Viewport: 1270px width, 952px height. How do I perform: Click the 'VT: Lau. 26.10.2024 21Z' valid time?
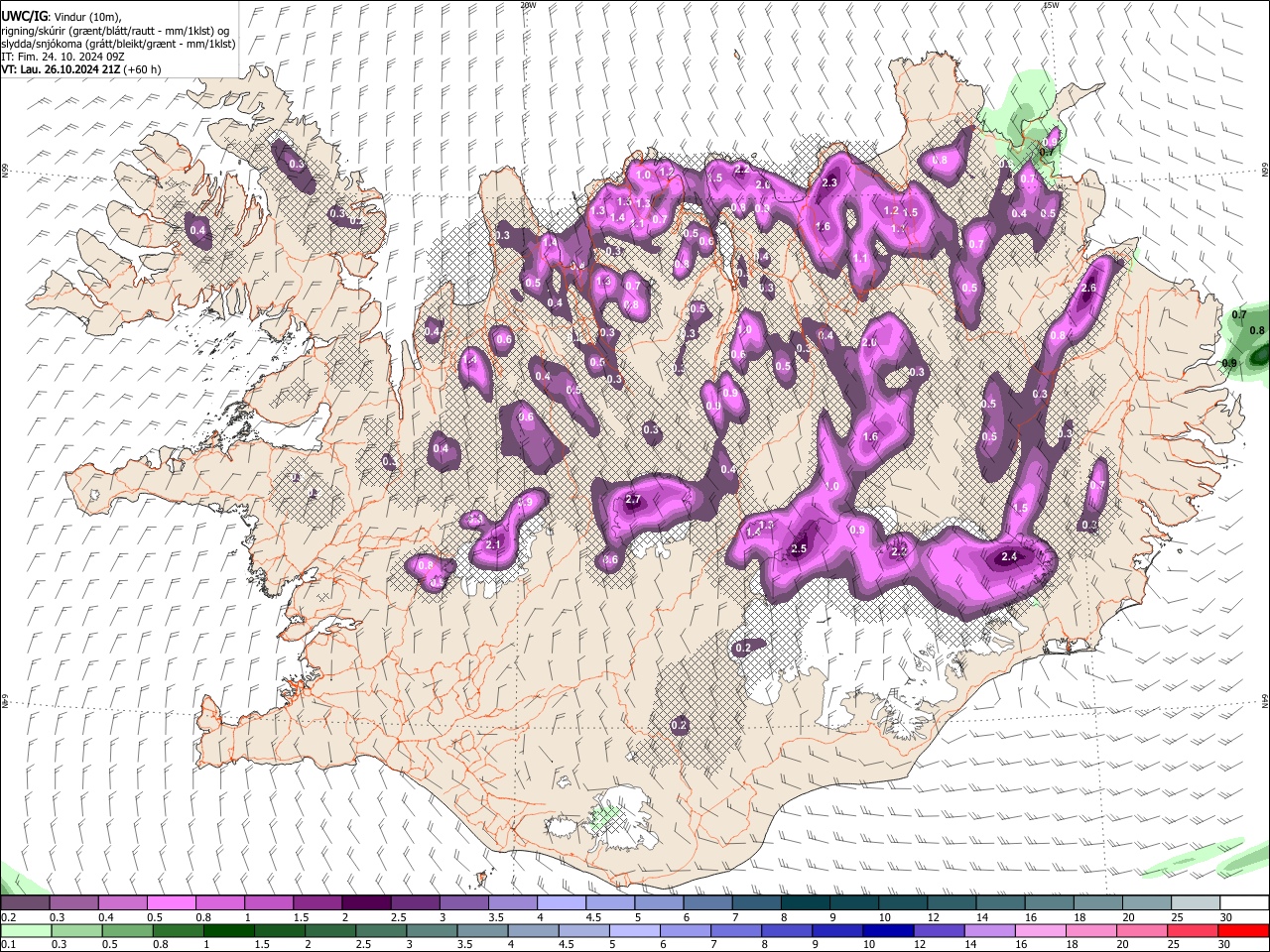coord(61,69)
